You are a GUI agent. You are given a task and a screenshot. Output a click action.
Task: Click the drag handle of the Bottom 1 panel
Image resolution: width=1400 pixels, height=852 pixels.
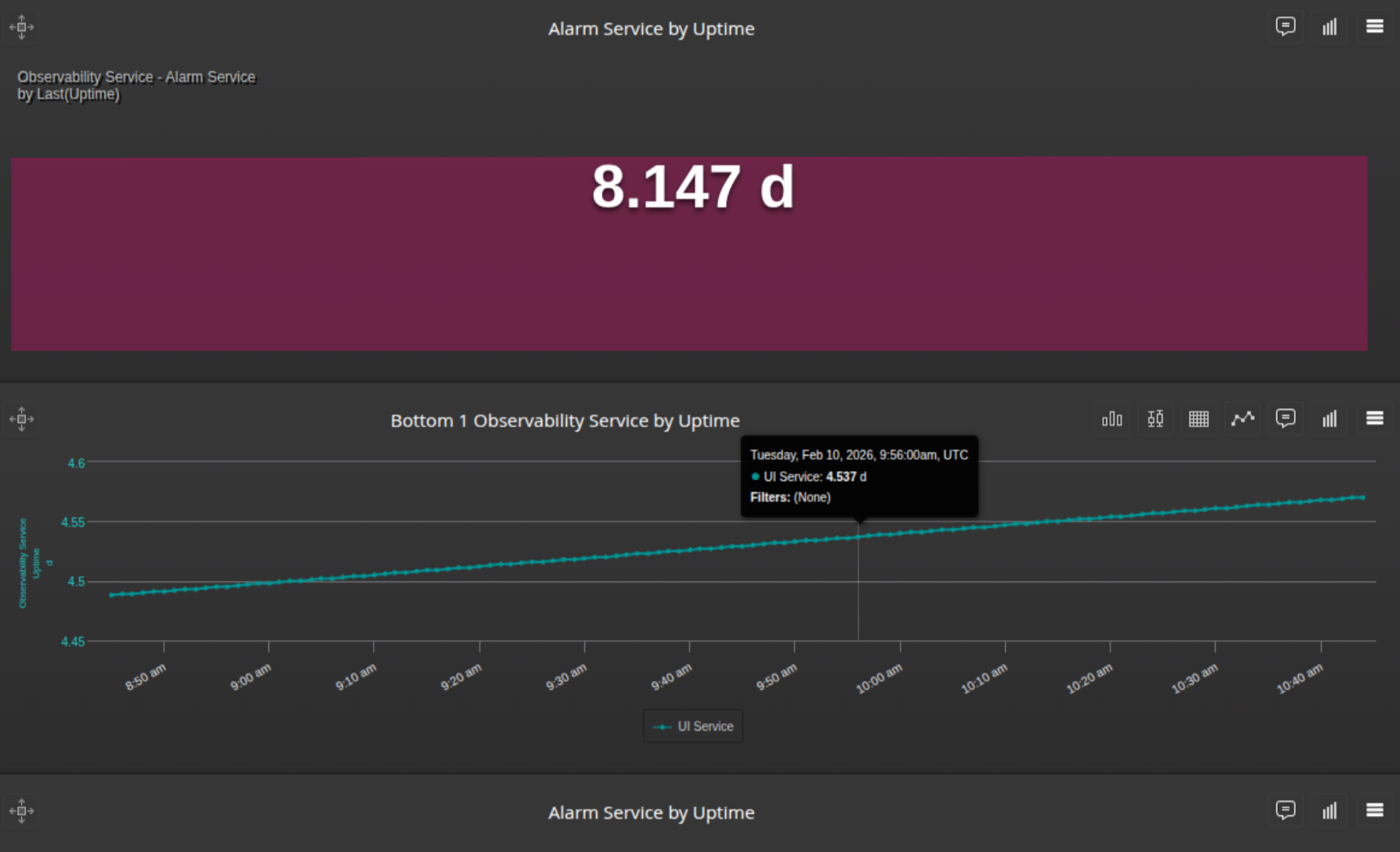(21, 419)
